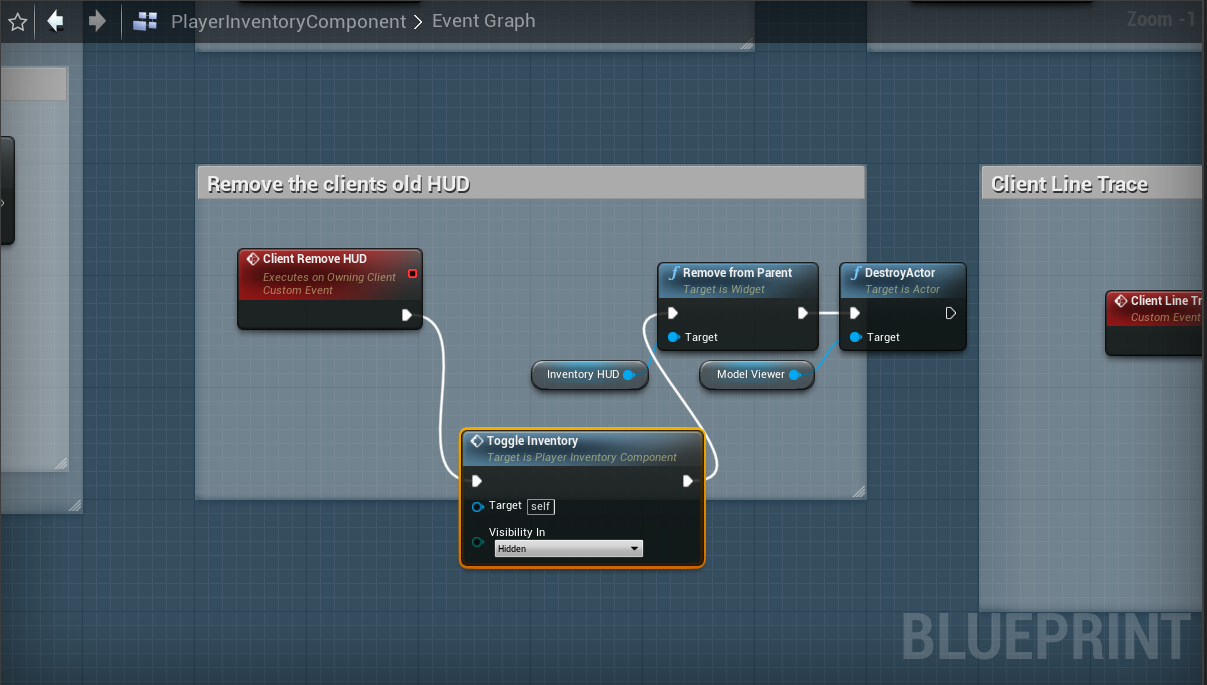Click the favorites star icon
Viewport: 1207px width, 685px height.
click(17, 21)
